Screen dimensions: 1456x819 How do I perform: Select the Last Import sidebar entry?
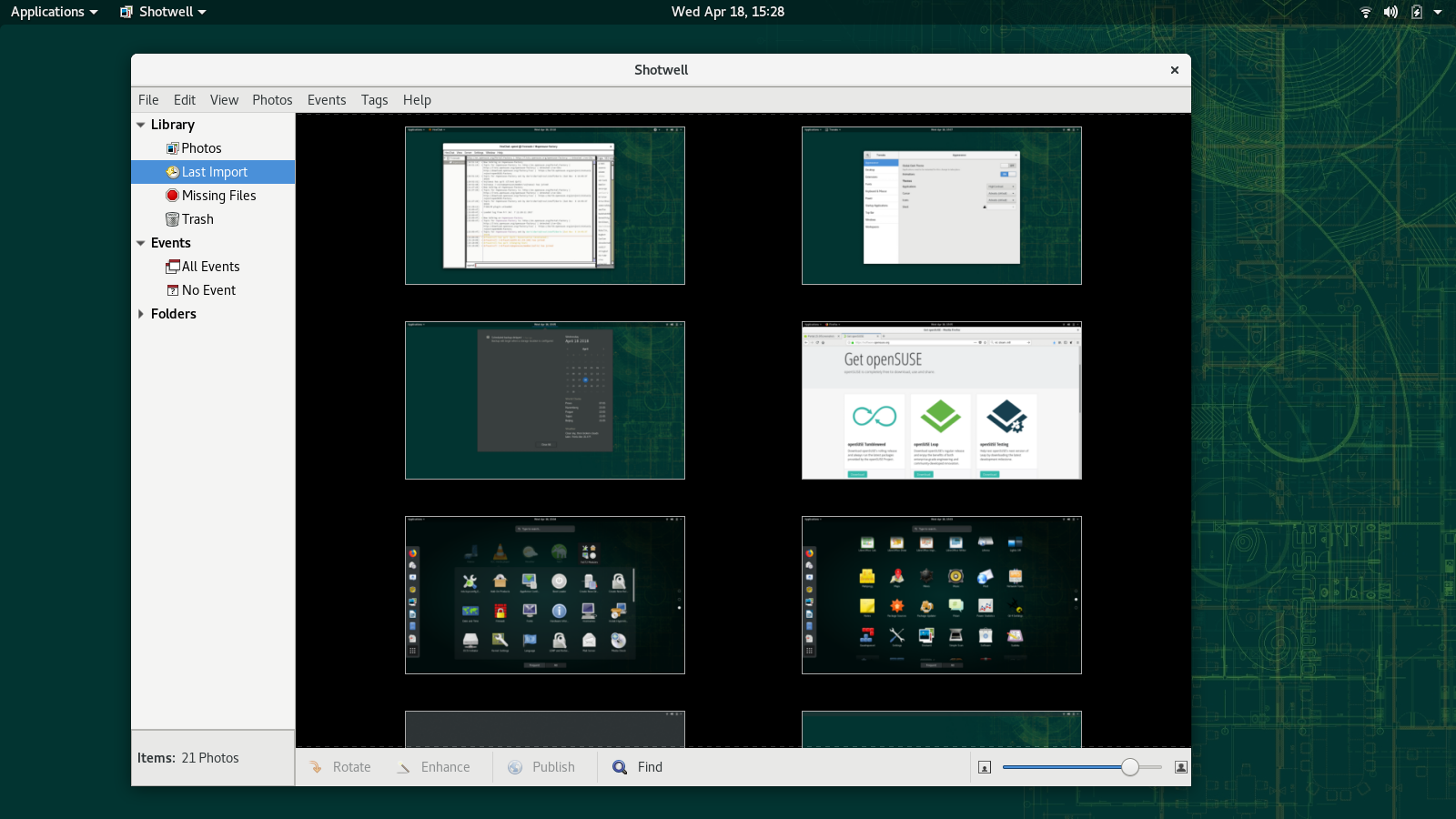[214, 172]
